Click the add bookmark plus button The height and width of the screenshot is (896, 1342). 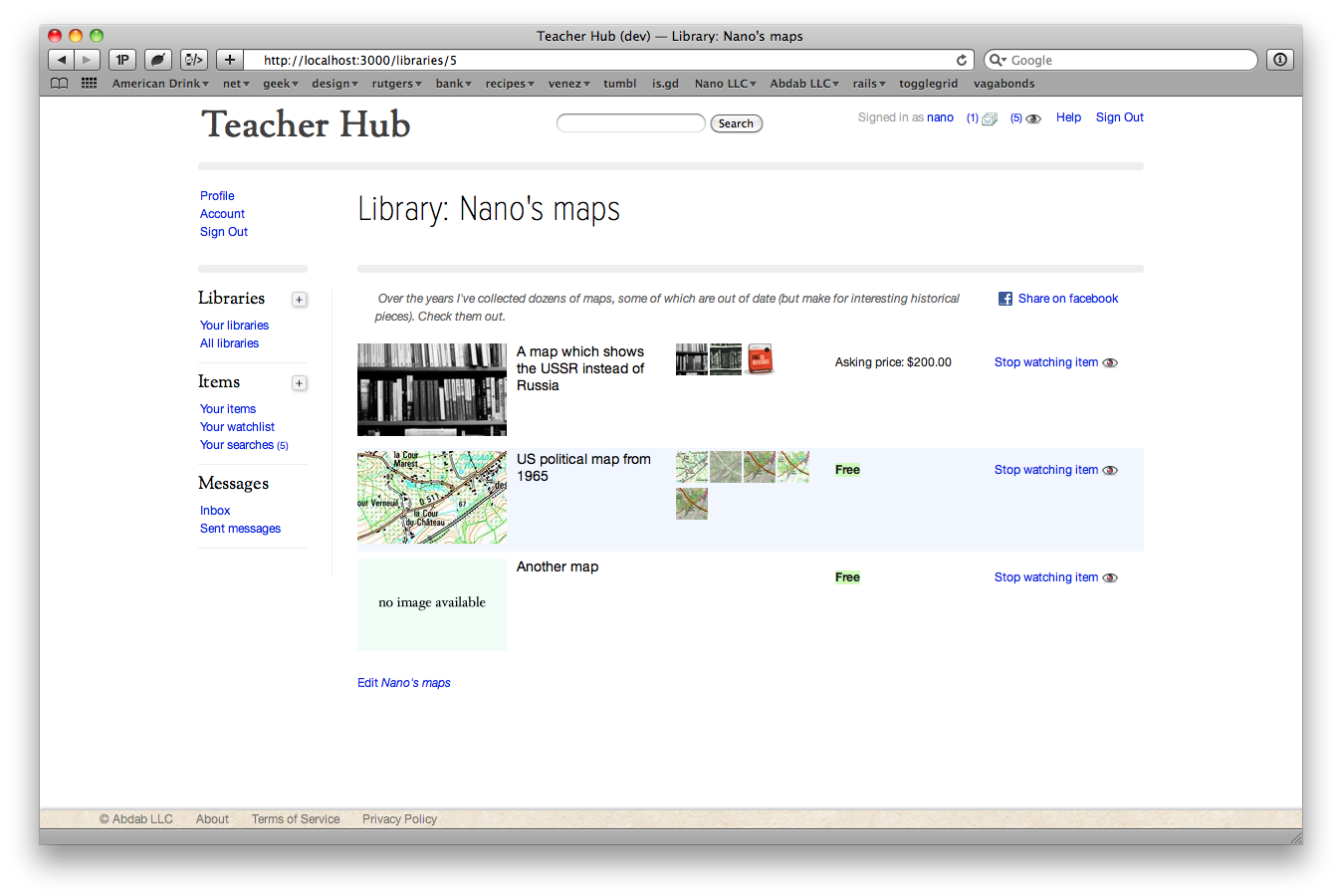pos(229,60)
